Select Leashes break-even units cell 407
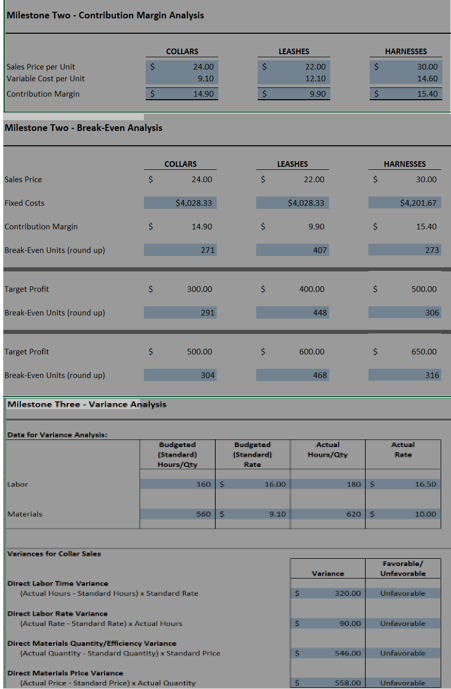 coord(292,250)
